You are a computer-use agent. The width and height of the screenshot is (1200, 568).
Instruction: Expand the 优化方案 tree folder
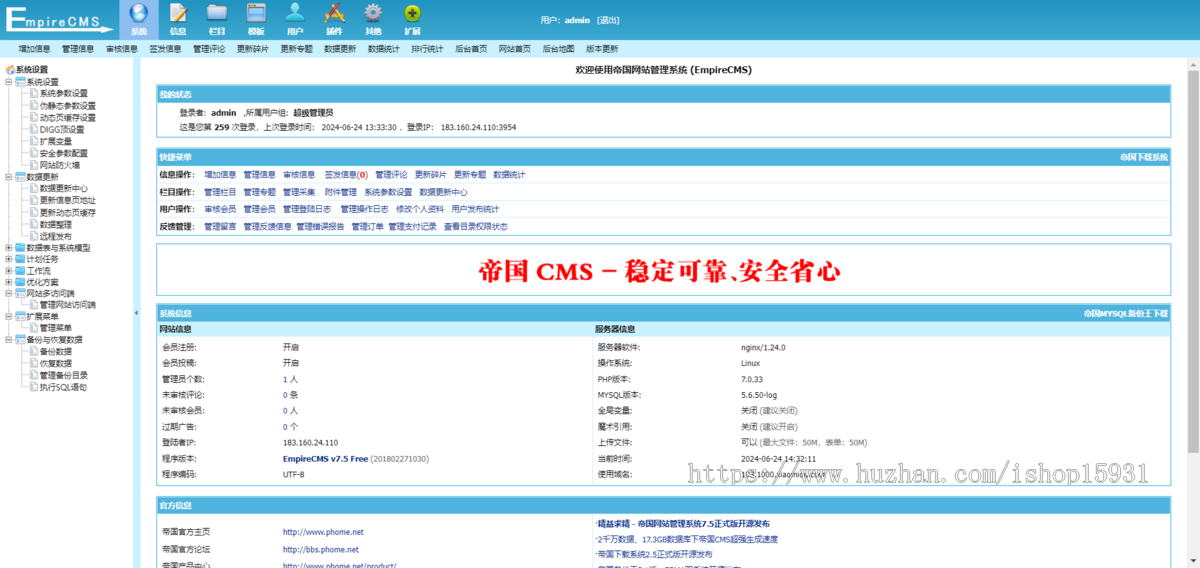pos(8,282)
